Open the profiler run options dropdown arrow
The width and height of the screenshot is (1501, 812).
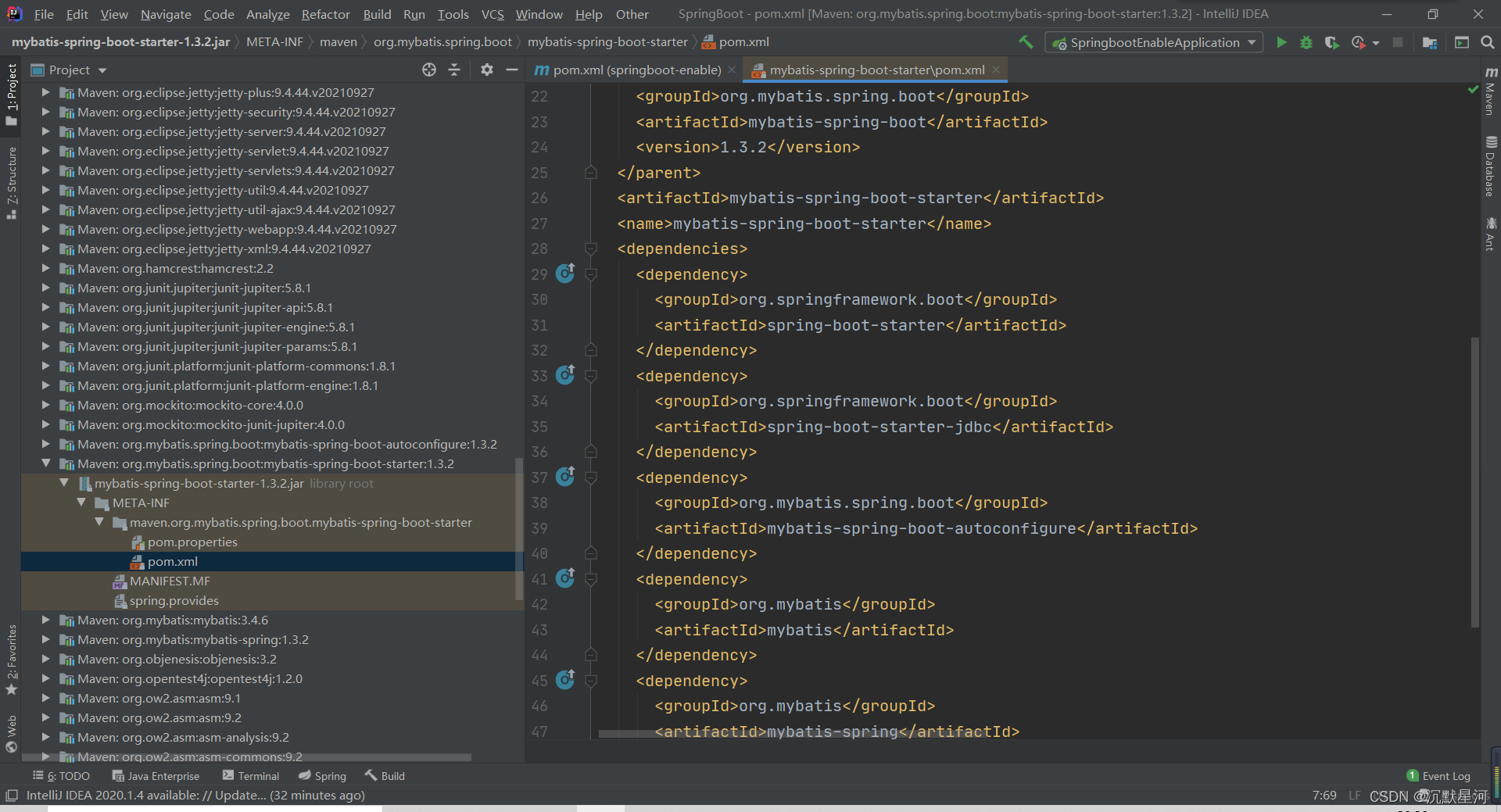pos(1376,43)
